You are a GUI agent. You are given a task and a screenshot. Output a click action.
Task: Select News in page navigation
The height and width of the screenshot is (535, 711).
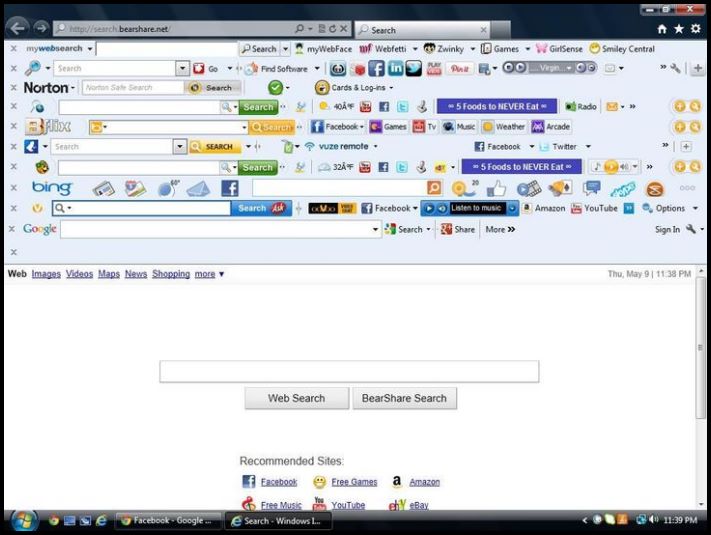pos(136,274)
